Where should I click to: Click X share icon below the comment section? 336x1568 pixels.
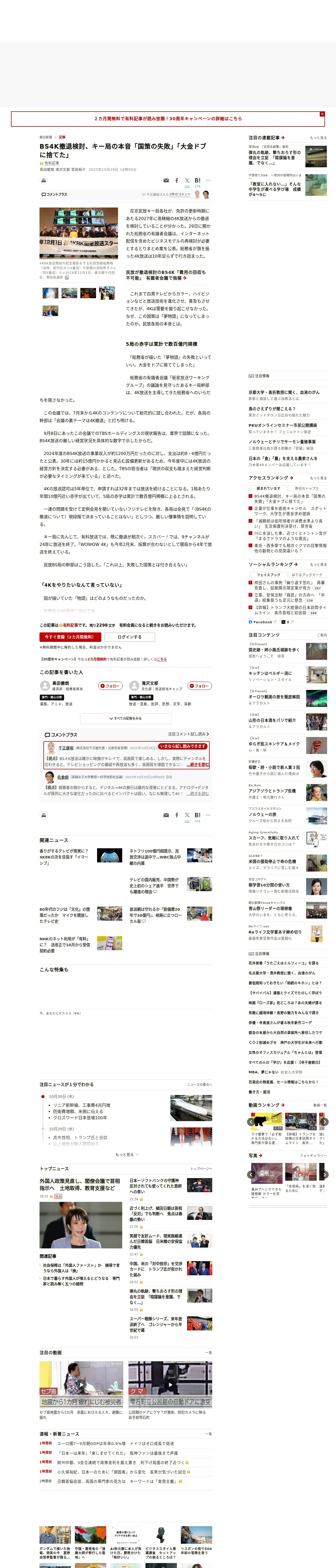(187, 815)
